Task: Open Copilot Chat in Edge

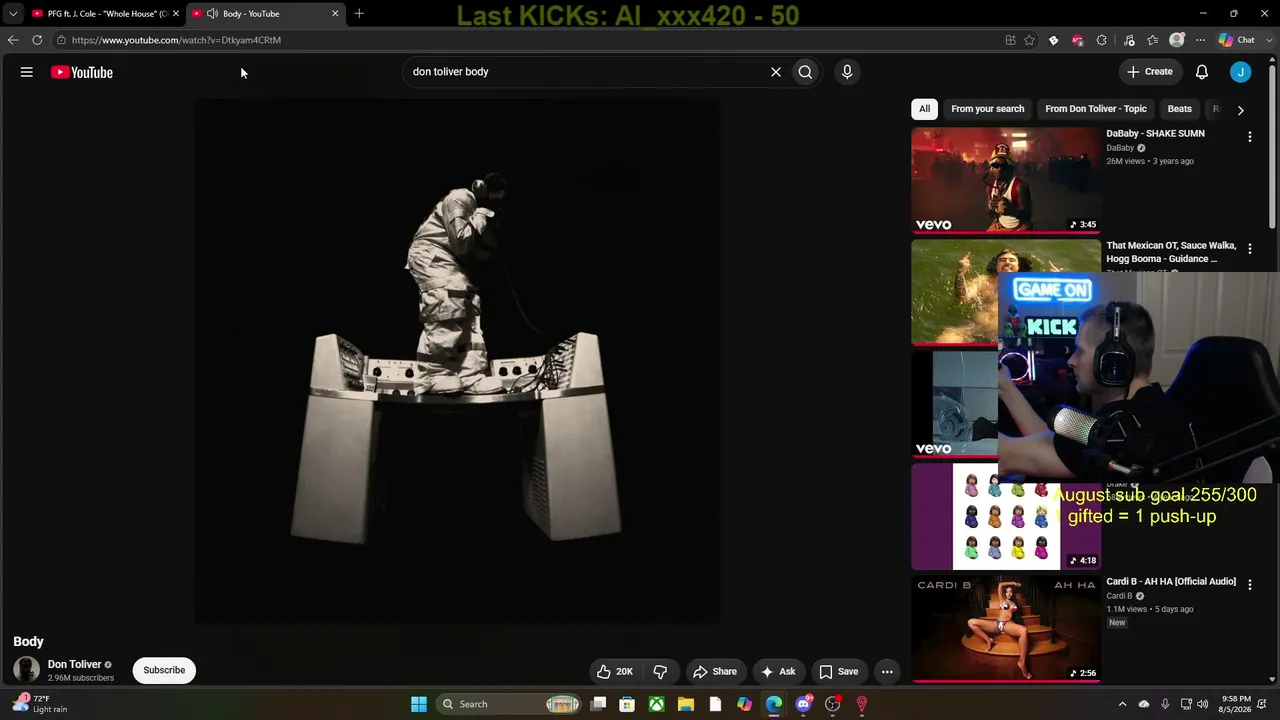Action: point(1236,40)
